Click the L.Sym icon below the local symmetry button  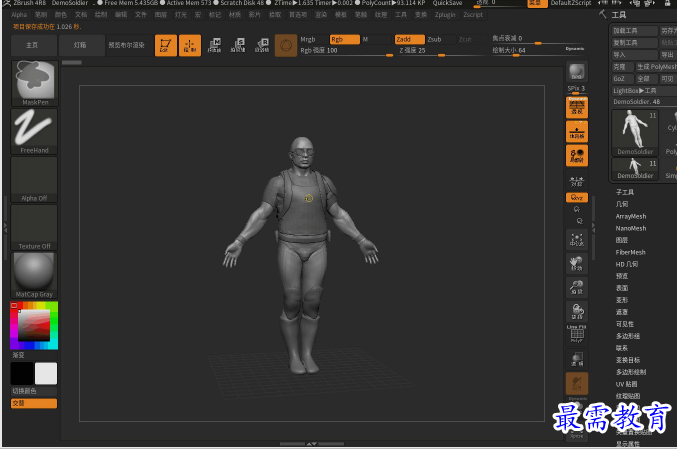point(577,181)
